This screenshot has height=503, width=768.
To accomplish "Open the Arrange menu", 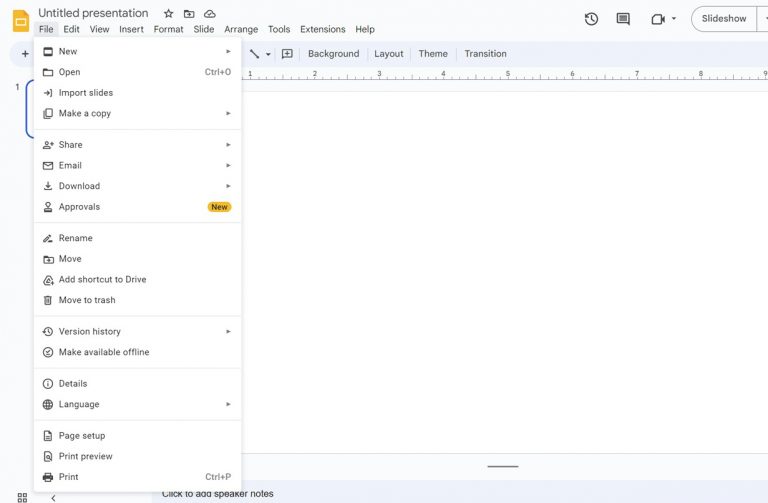I will coord(241,29).
